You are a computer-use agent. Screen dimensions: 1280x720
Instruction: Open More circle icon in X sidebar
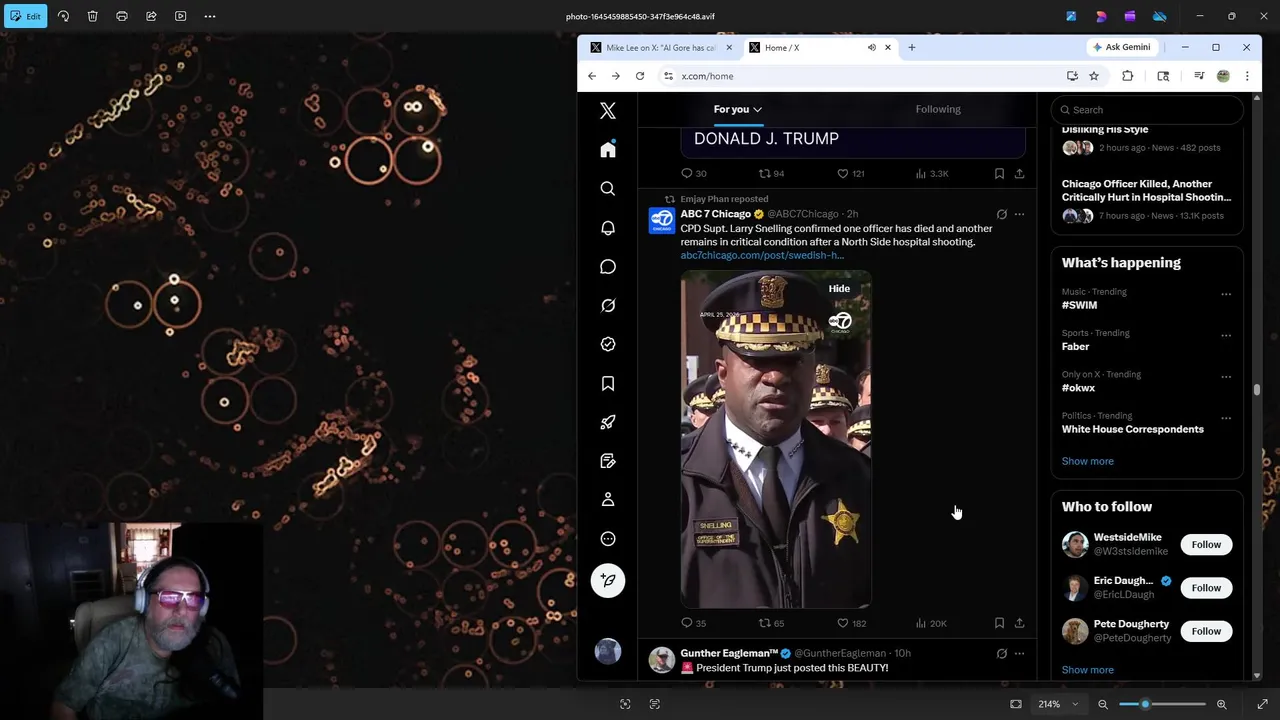pos(608,539)
